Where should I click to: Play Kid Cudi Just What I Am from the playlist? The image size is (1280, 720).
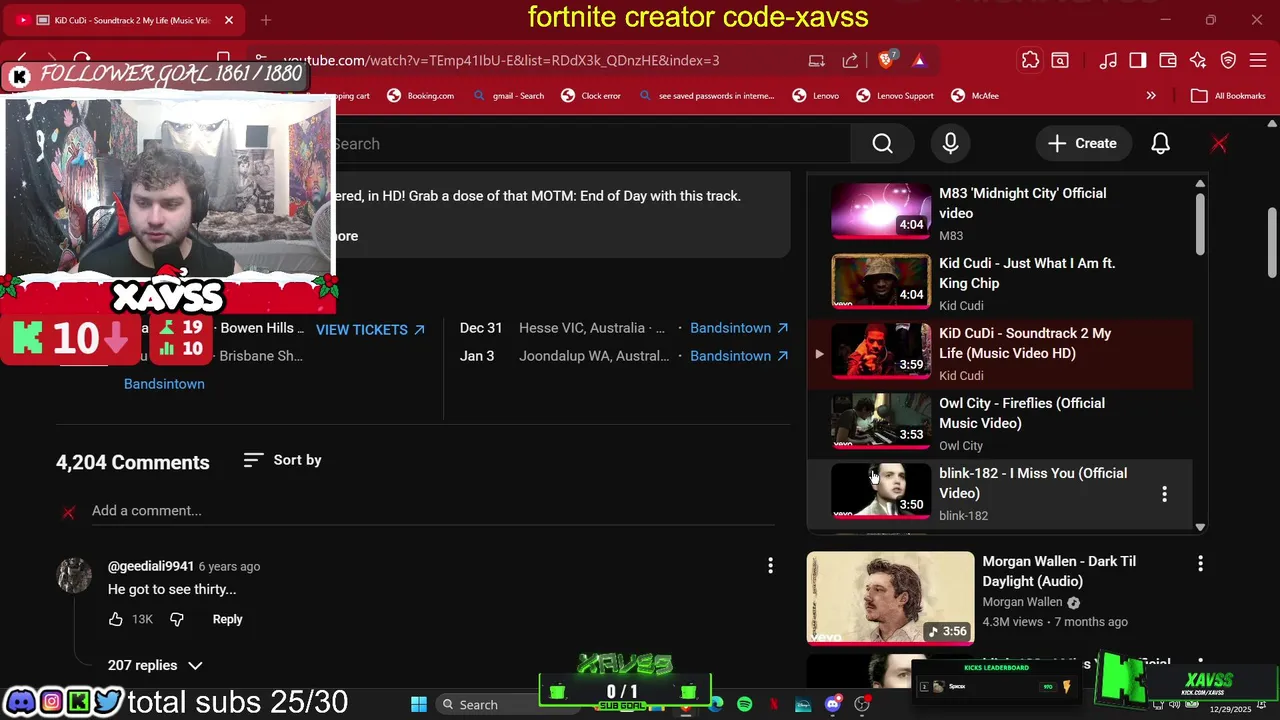[1000, 283]
